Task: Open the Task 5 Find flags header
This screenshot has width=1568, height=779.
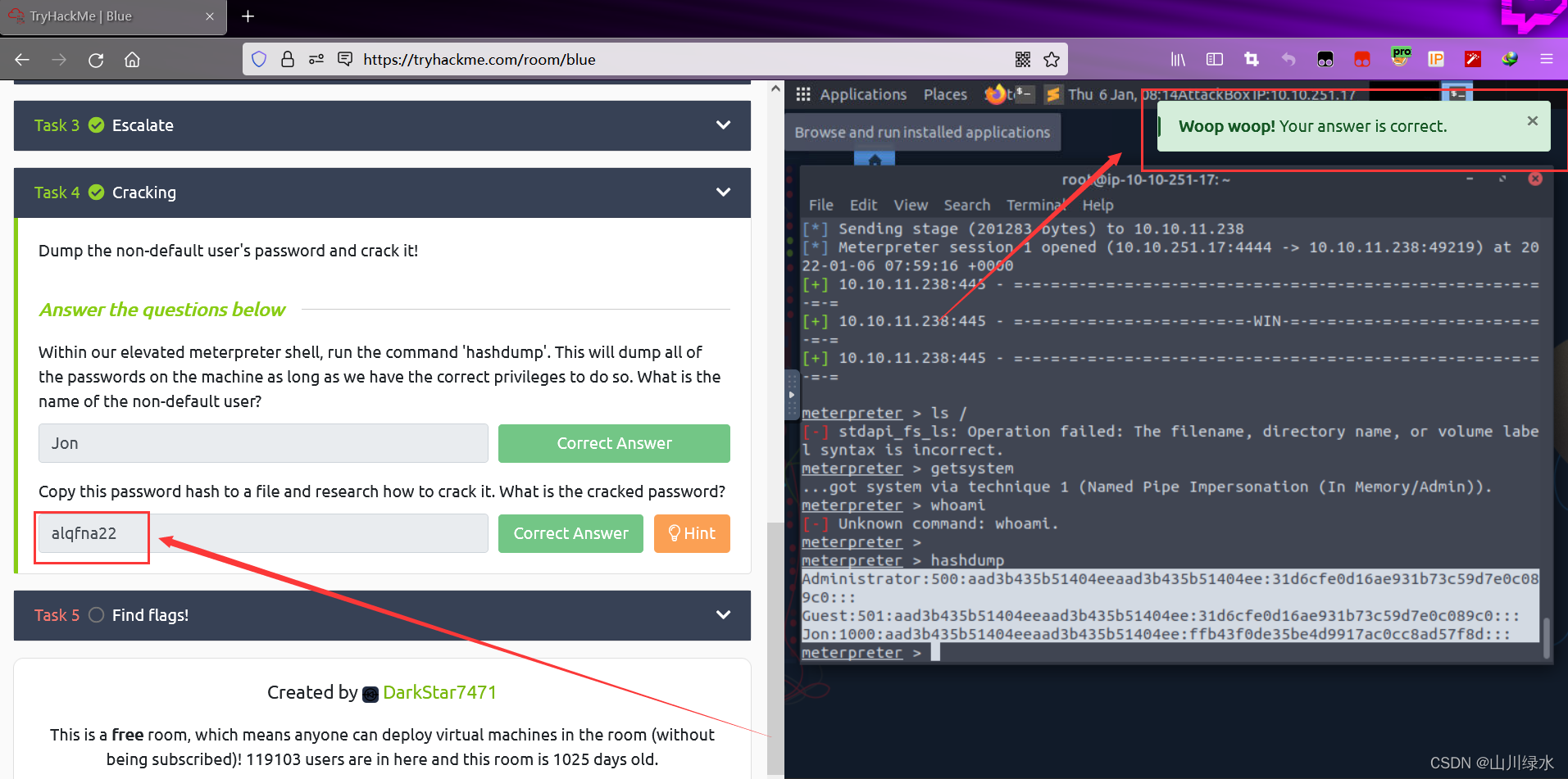Action: coord(382,615)
